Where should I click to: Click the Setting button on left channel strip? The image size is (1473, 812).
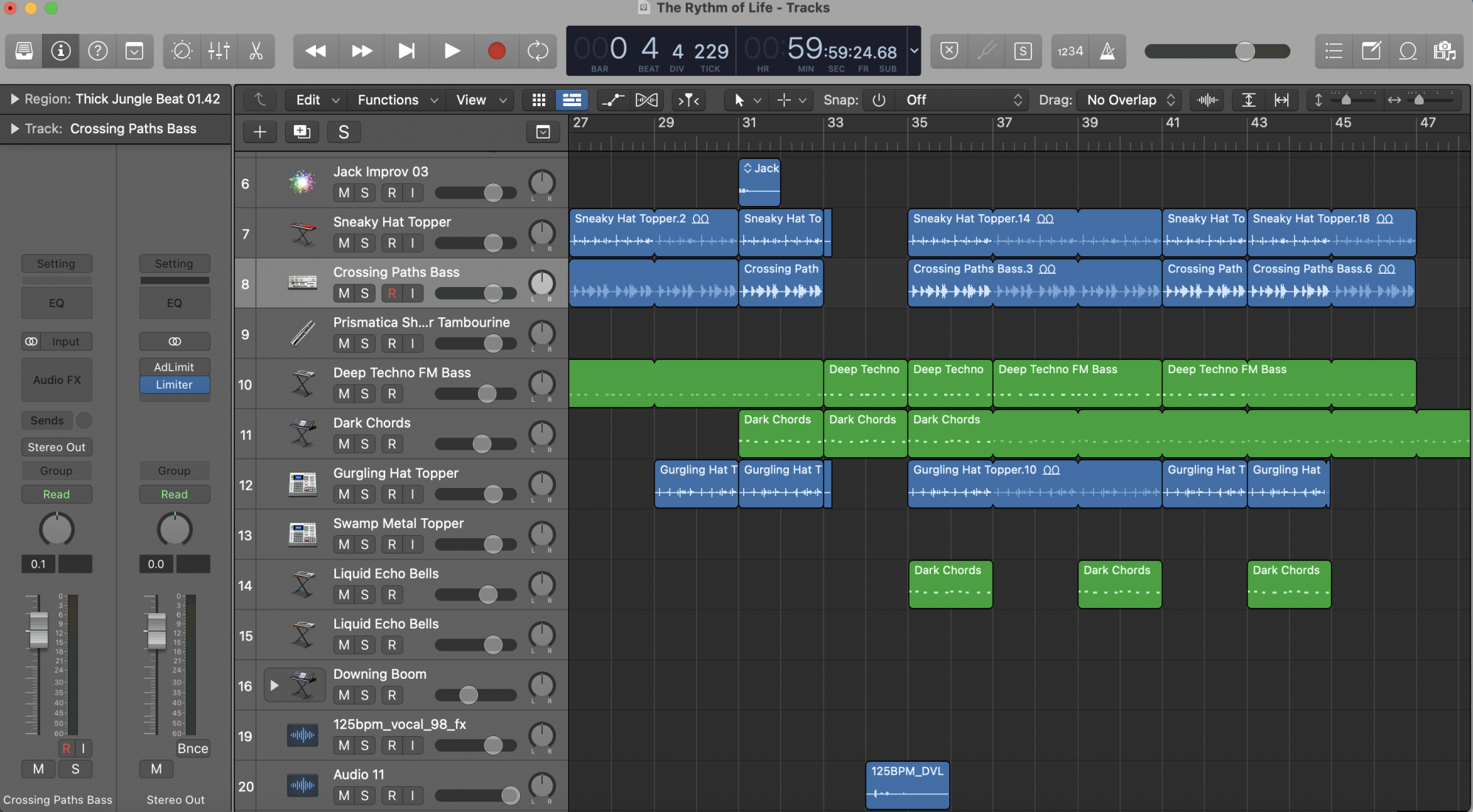(x=56, y=264)
